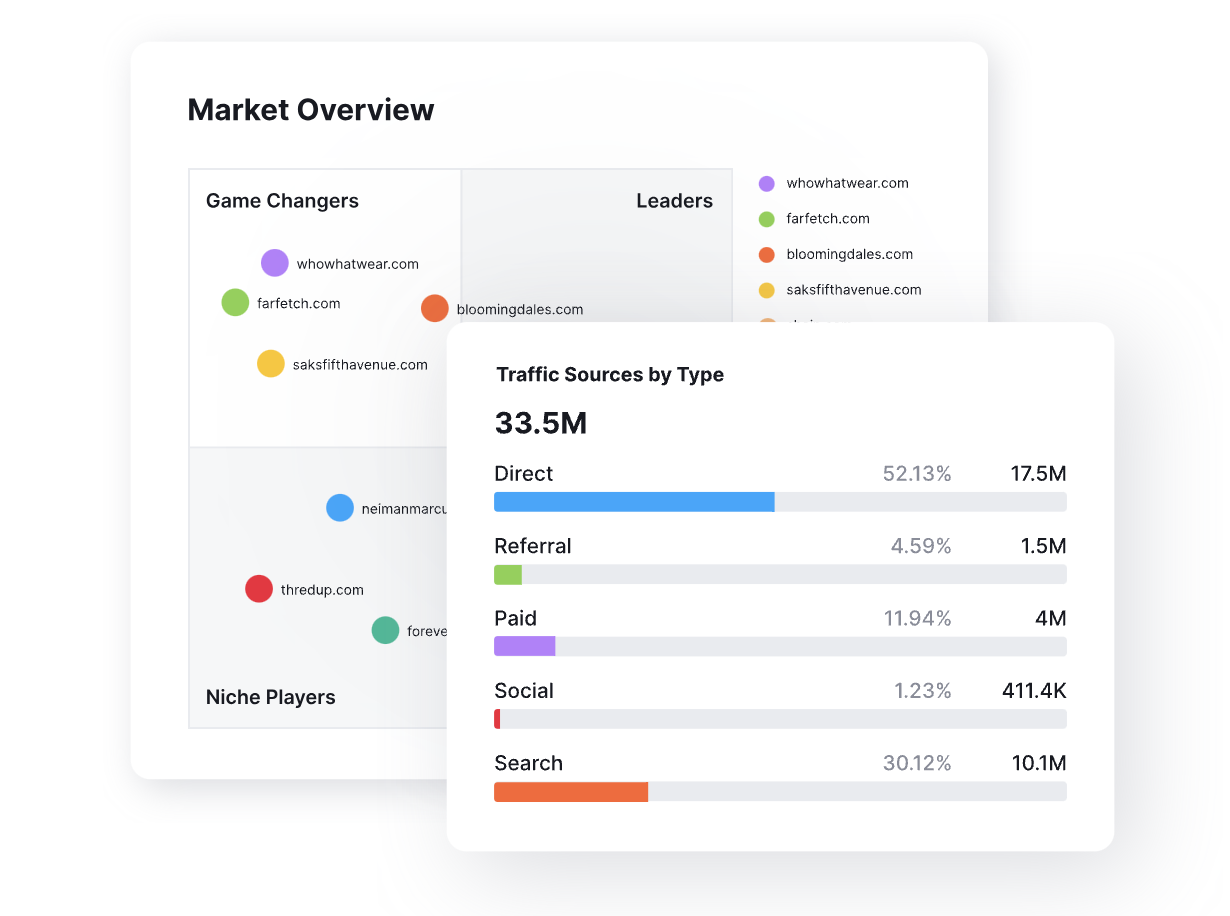Click the Social source label
The height and width of the screenshot is (916, 1230).
(x=524, y=691)
